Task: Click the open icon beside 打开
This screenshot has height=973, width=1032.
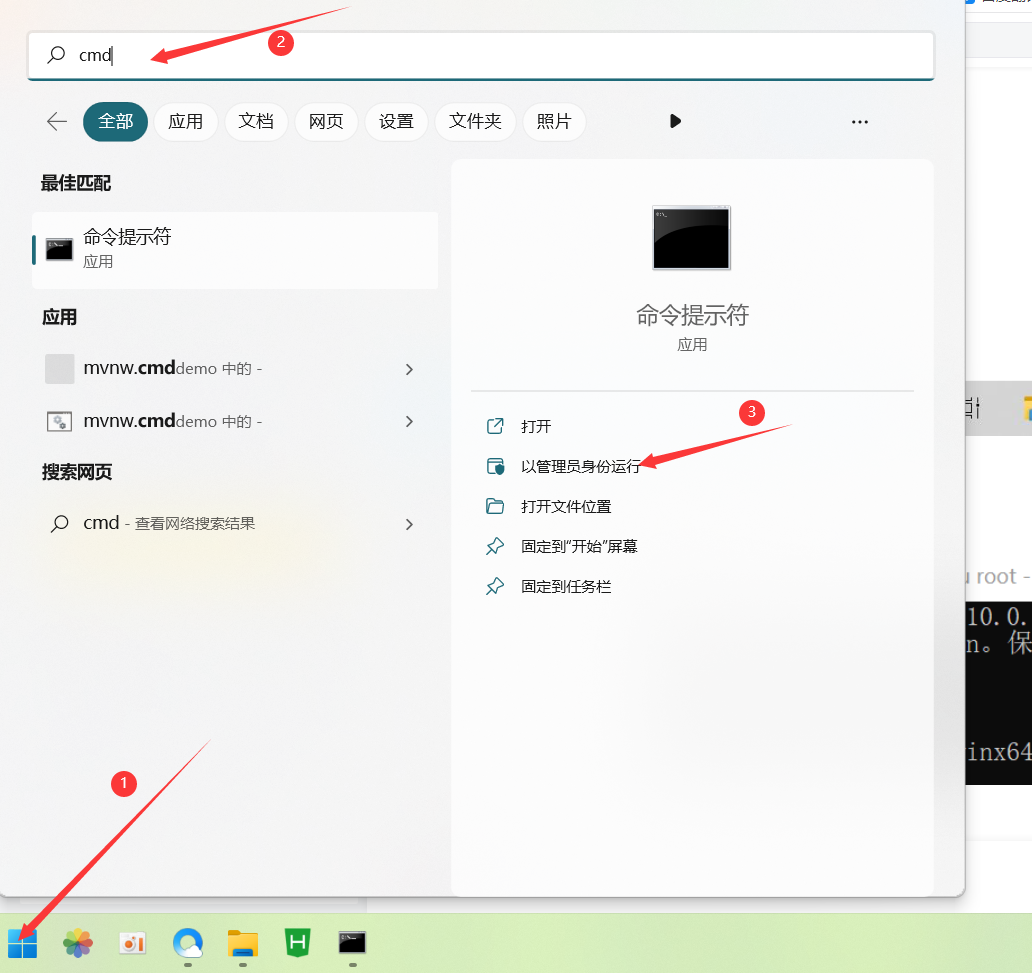Action: 495,426
